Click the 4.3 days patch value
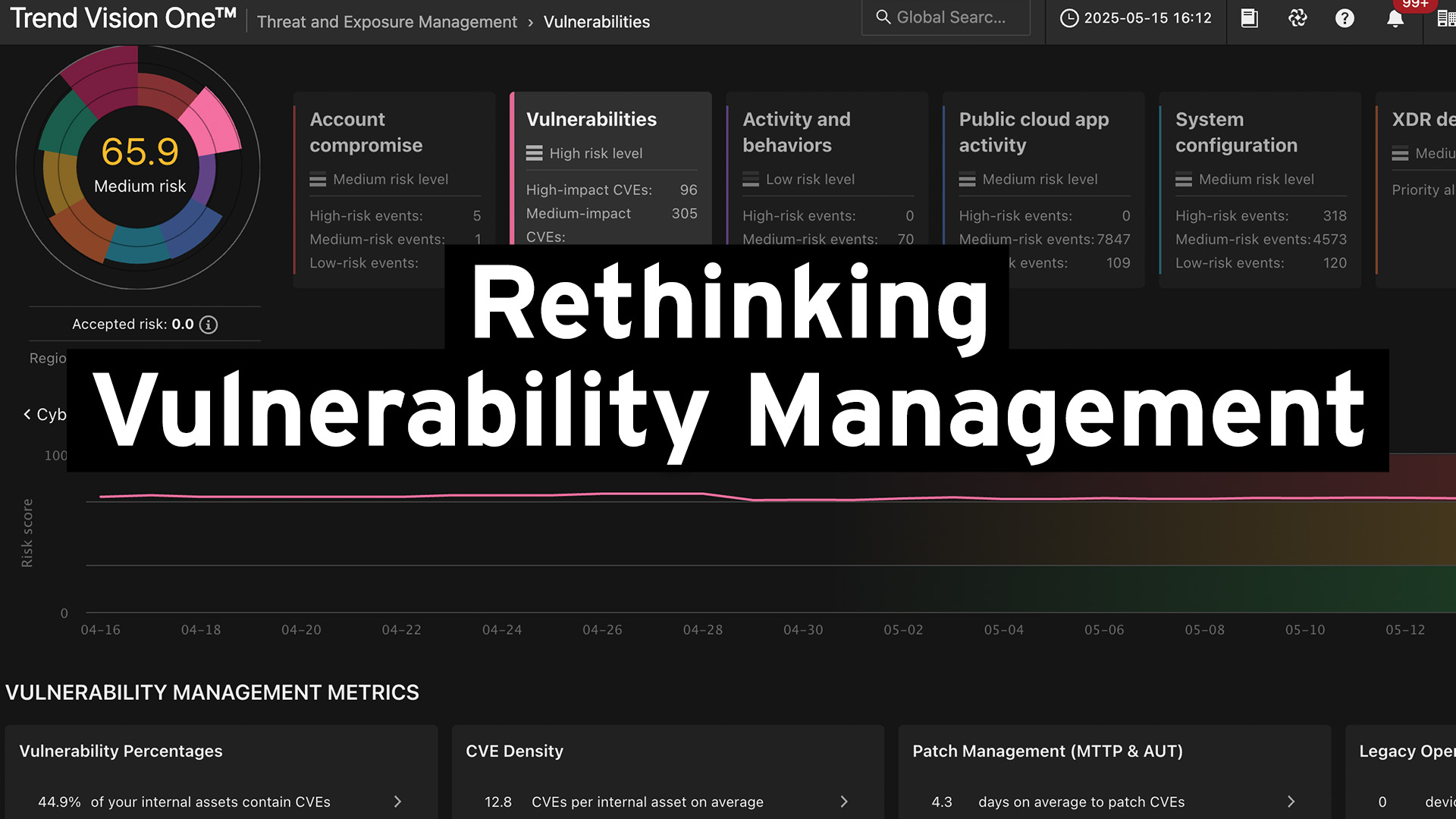1456x819 pixels. [x=942, y=802]
